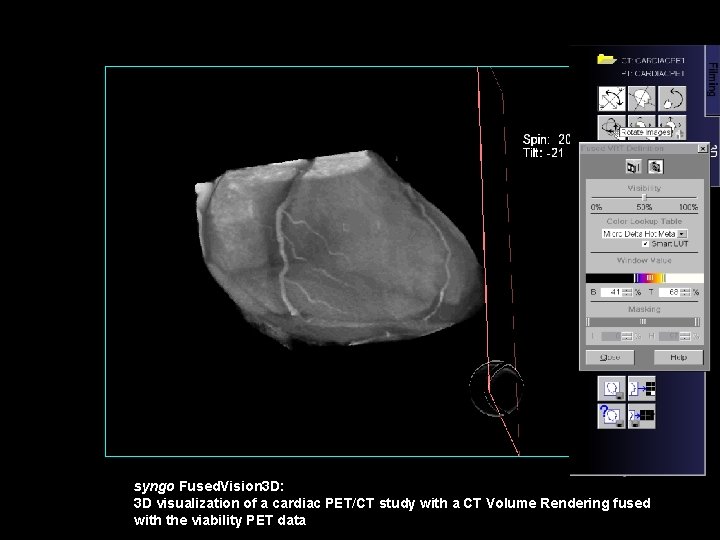Screen dimensions: 720x540
Task: Click the right cube icon in Fused VRT Definition
Action: point(655,167)
